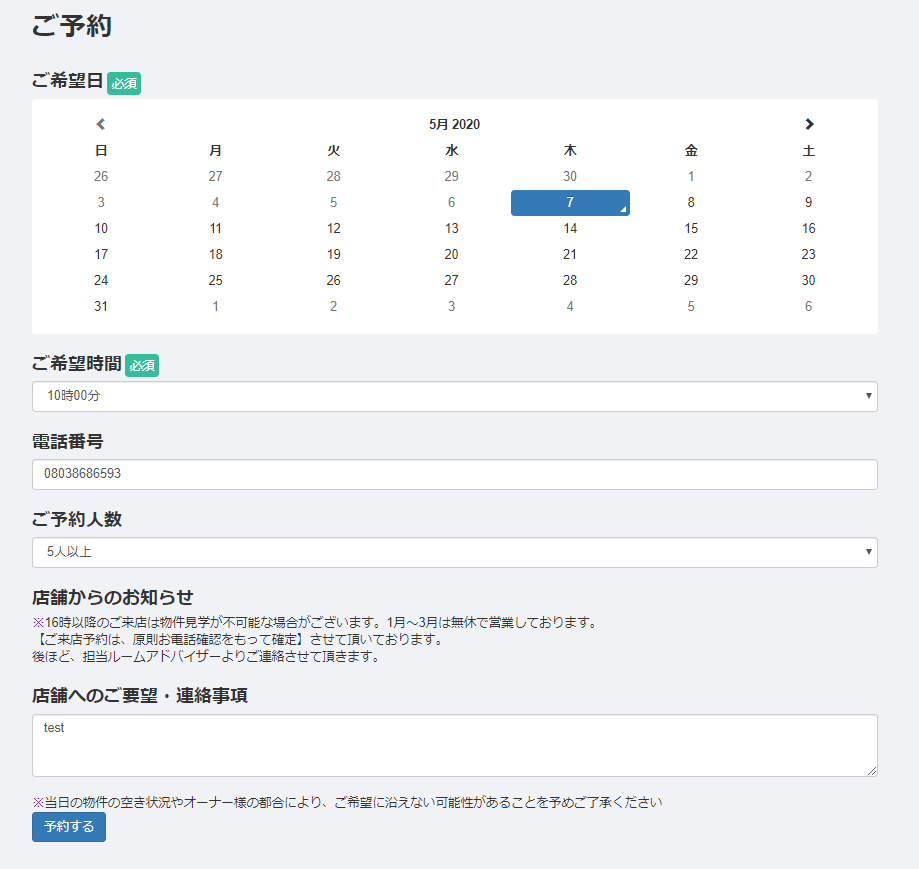The image size is (919, 869).
Task: Select May 10 on the calendar
Action: (x=100, y=228)
